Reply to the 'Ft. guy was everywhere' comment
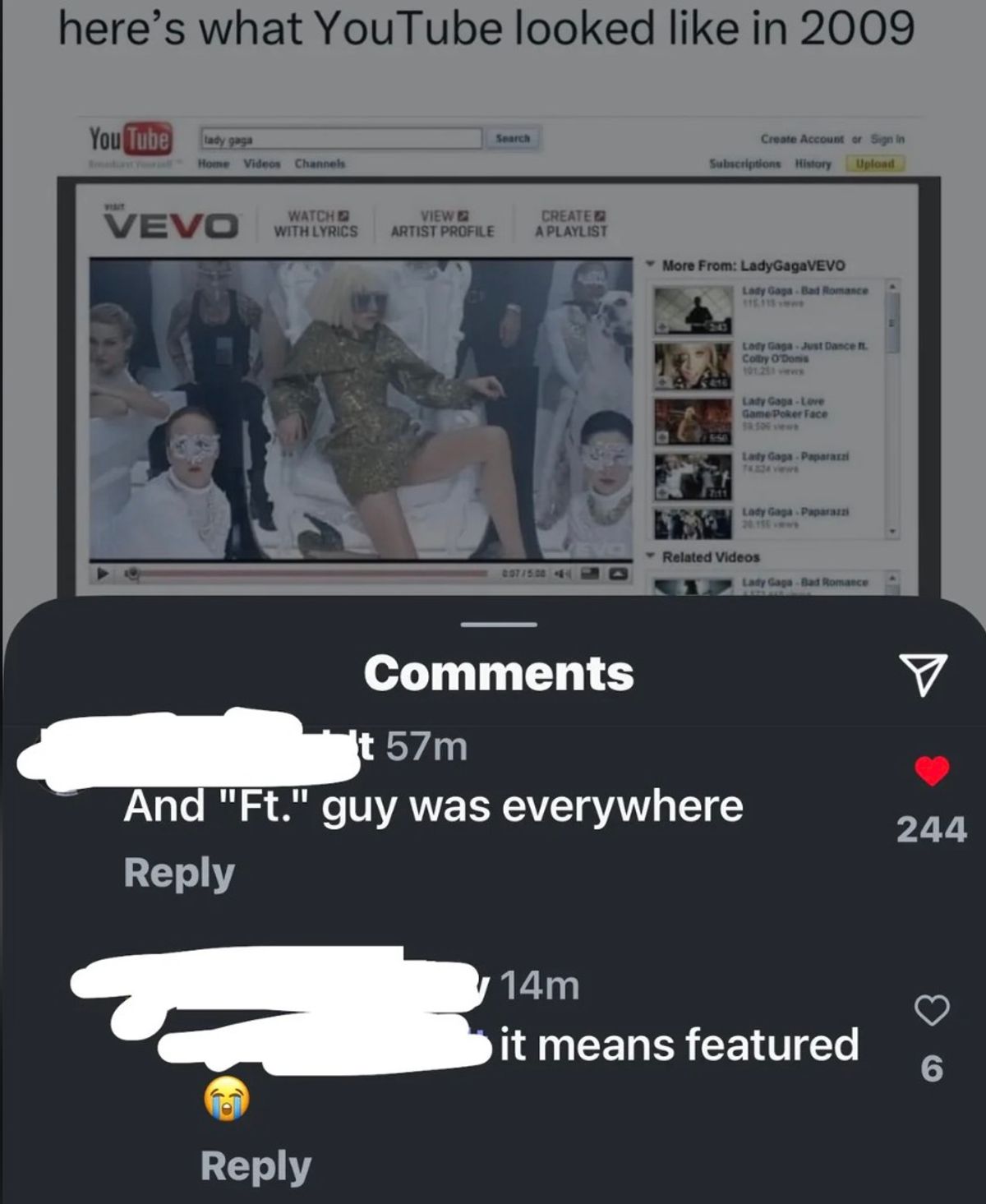The width and height of the screenshot is (986, 1204). (x=179, y=873)
